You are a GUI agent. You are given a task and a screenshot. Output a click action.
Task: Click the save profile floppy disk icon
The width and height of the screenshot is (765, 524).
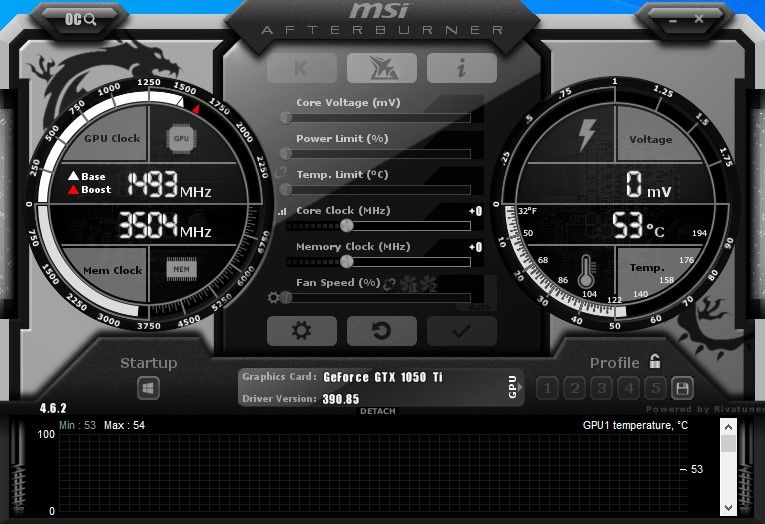pyautogui.click(x=682, y=388)
